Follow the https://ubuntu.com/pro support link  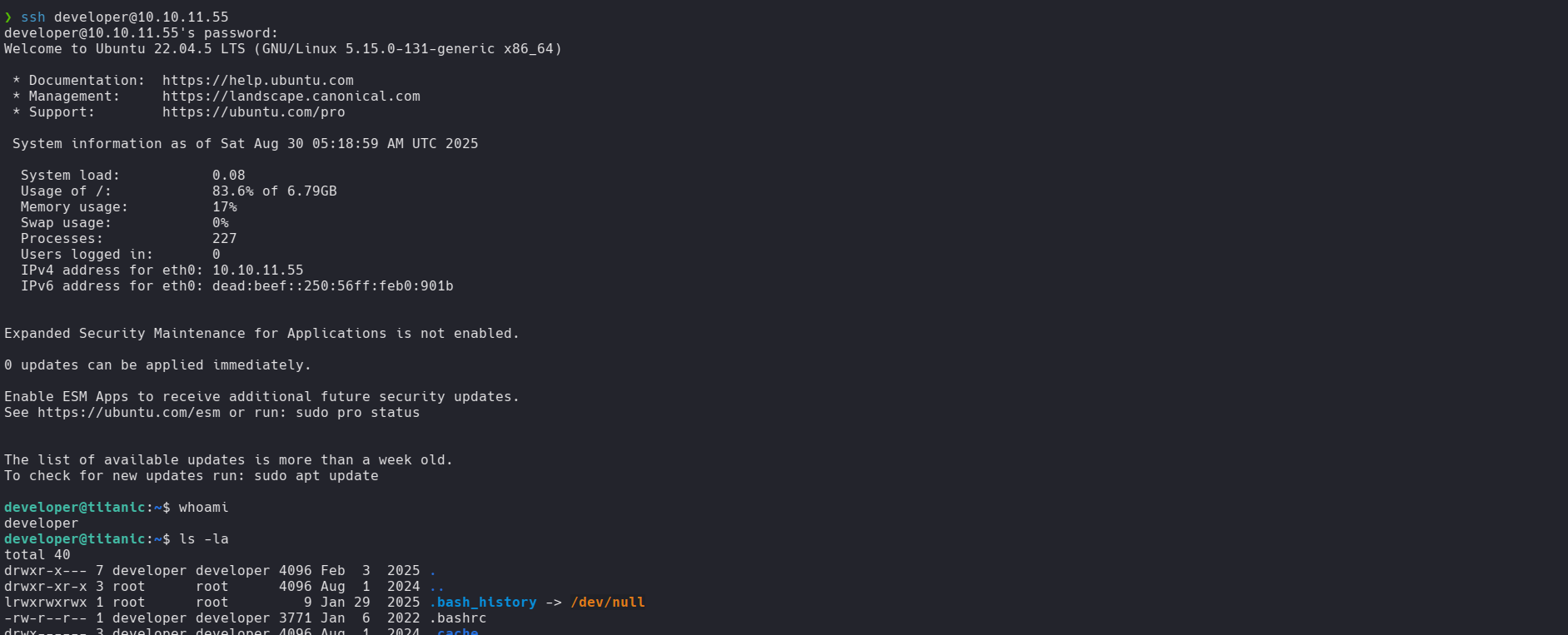(253, 112)
